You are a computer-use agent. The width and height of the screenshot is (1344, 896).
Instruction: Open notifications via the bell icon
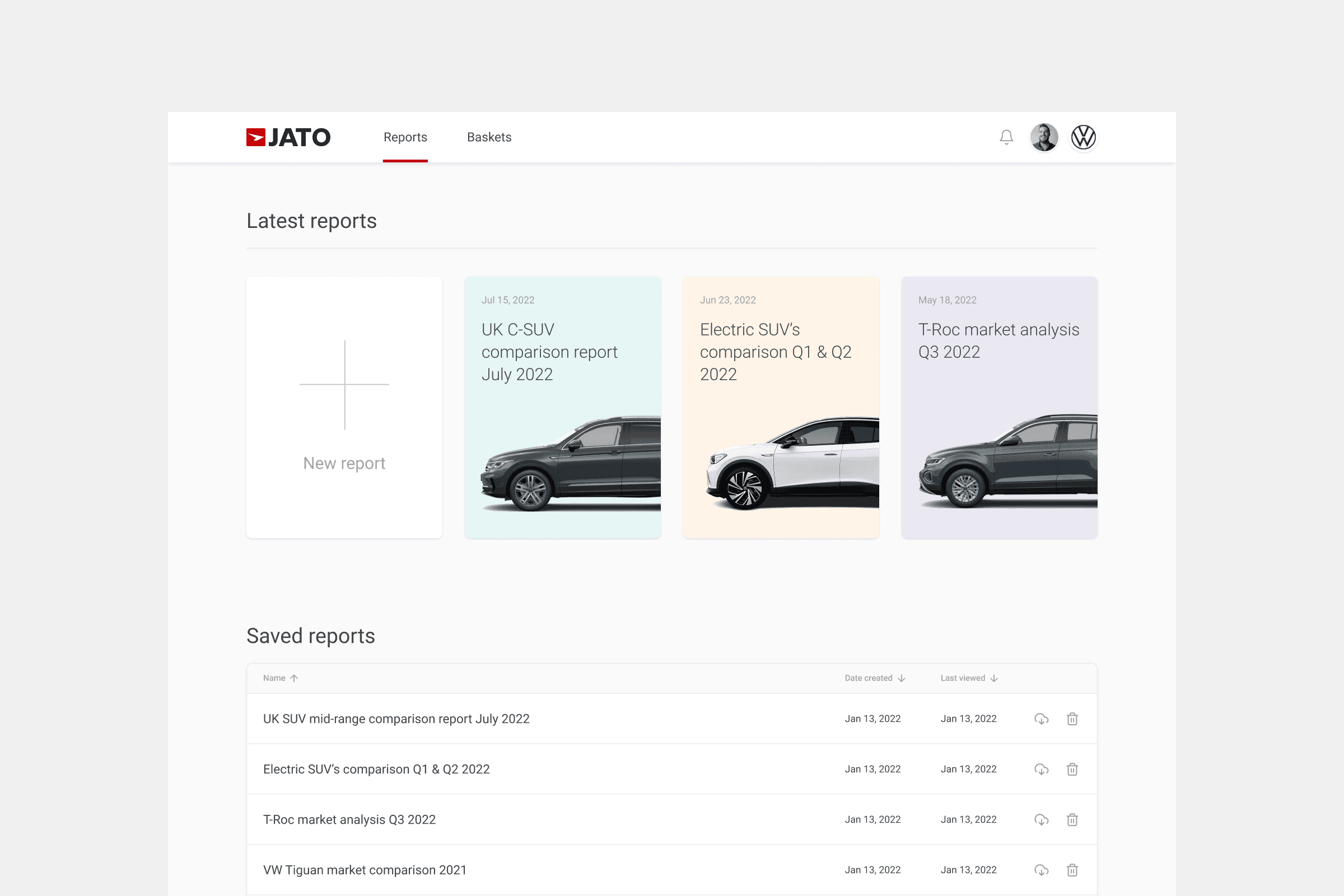[1006, 137]
